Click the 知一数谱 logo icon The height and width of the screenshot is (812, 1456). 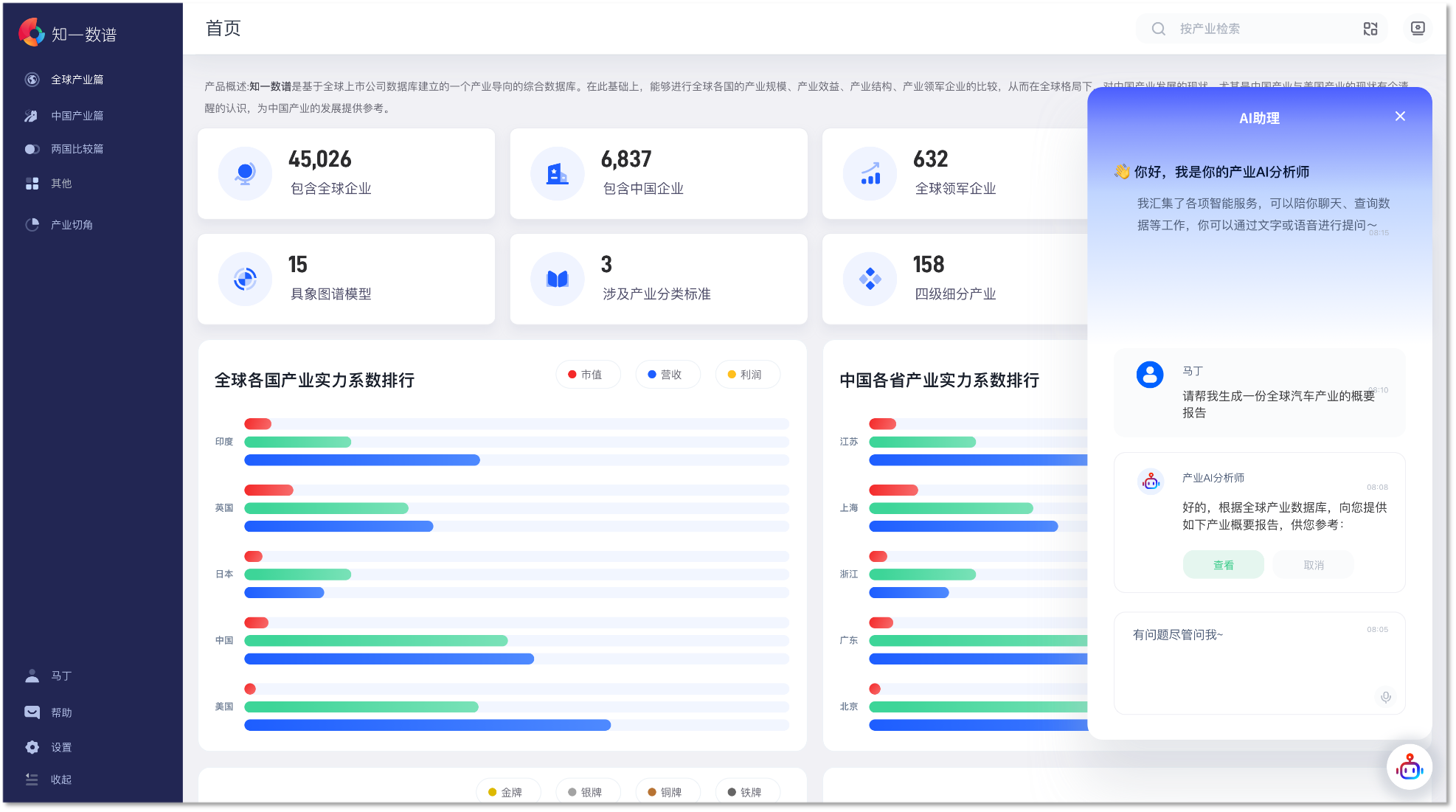(32, 33)
